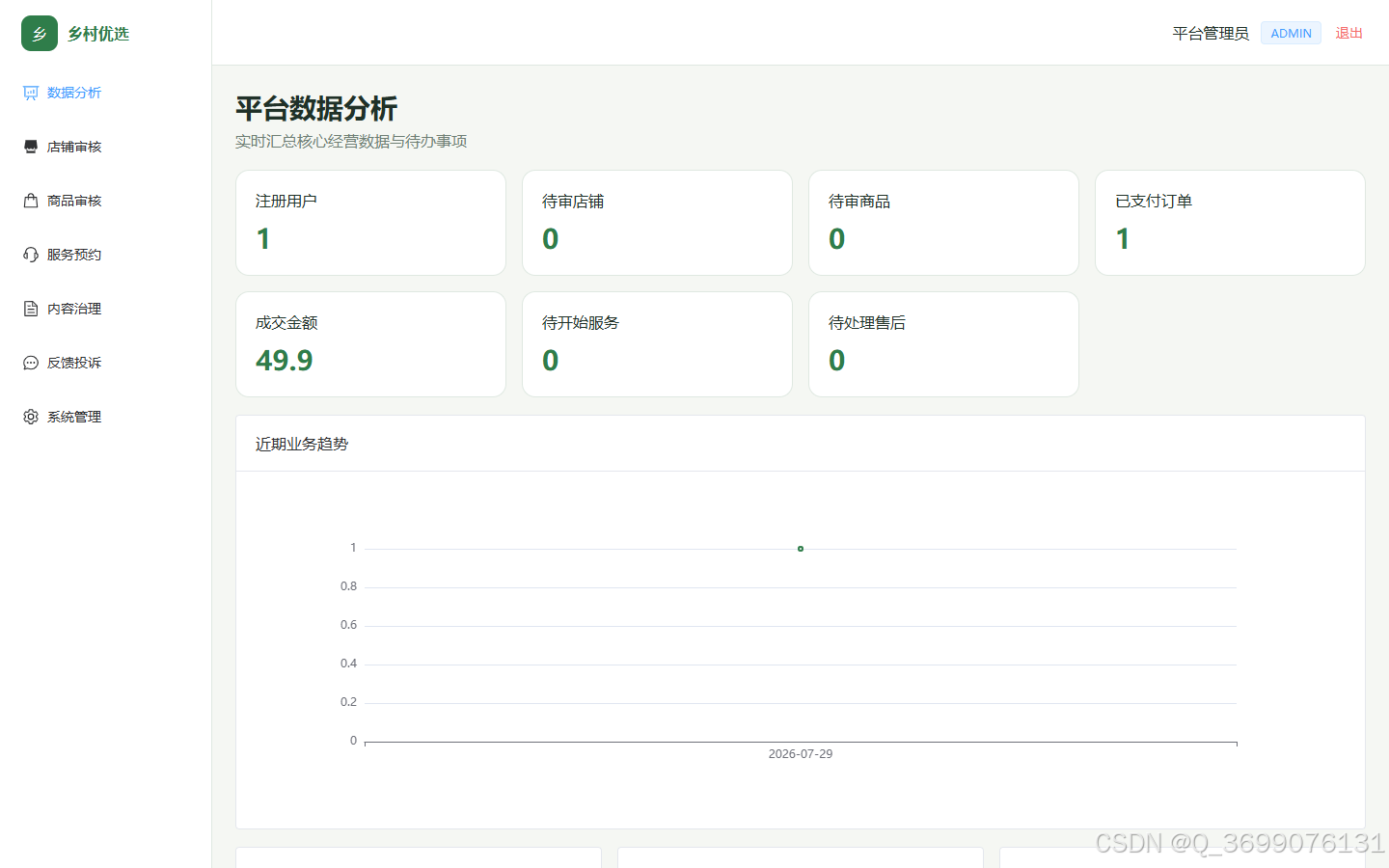Image resolution: width=1389 pixels, height=868 pixels.
Task: Click the 49.9 transaction amount value
Action: tap(284, 361)
